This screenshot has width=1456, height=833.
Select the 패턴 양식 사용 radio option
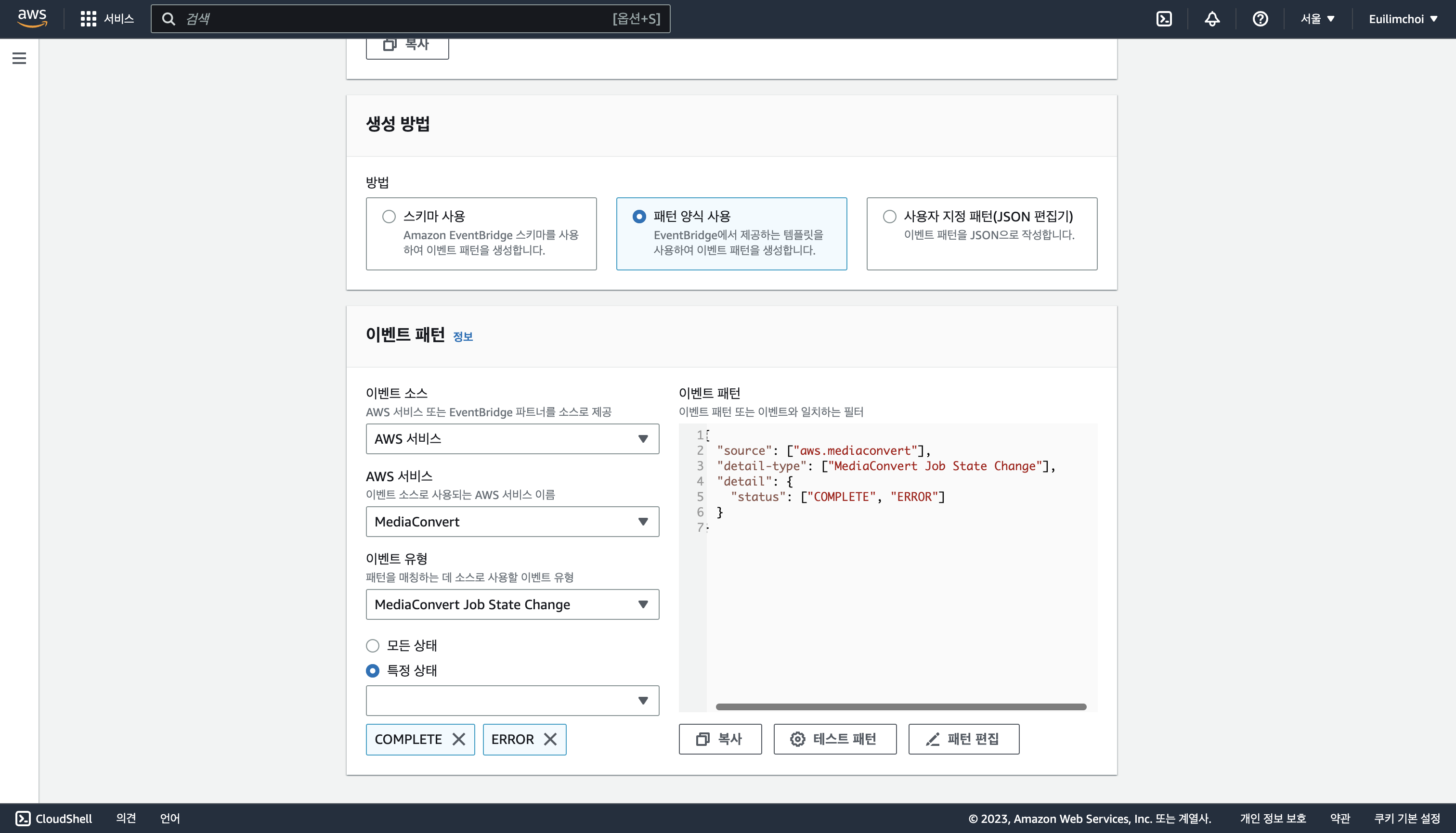tap(639, 216)
